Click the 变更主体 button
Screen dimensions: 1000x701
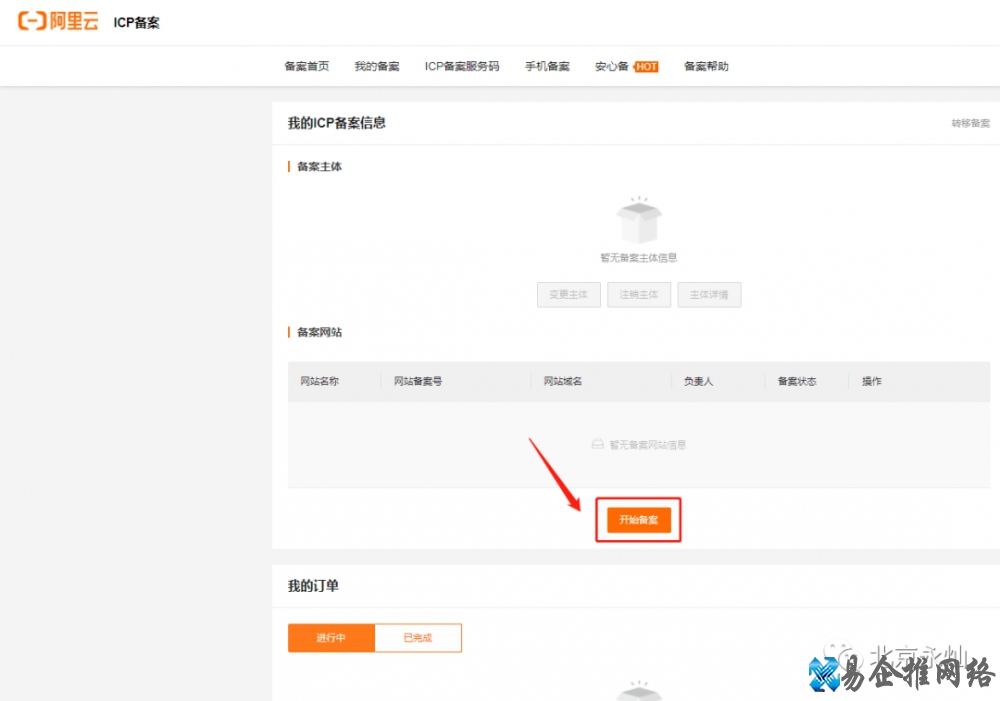(568, 294)
